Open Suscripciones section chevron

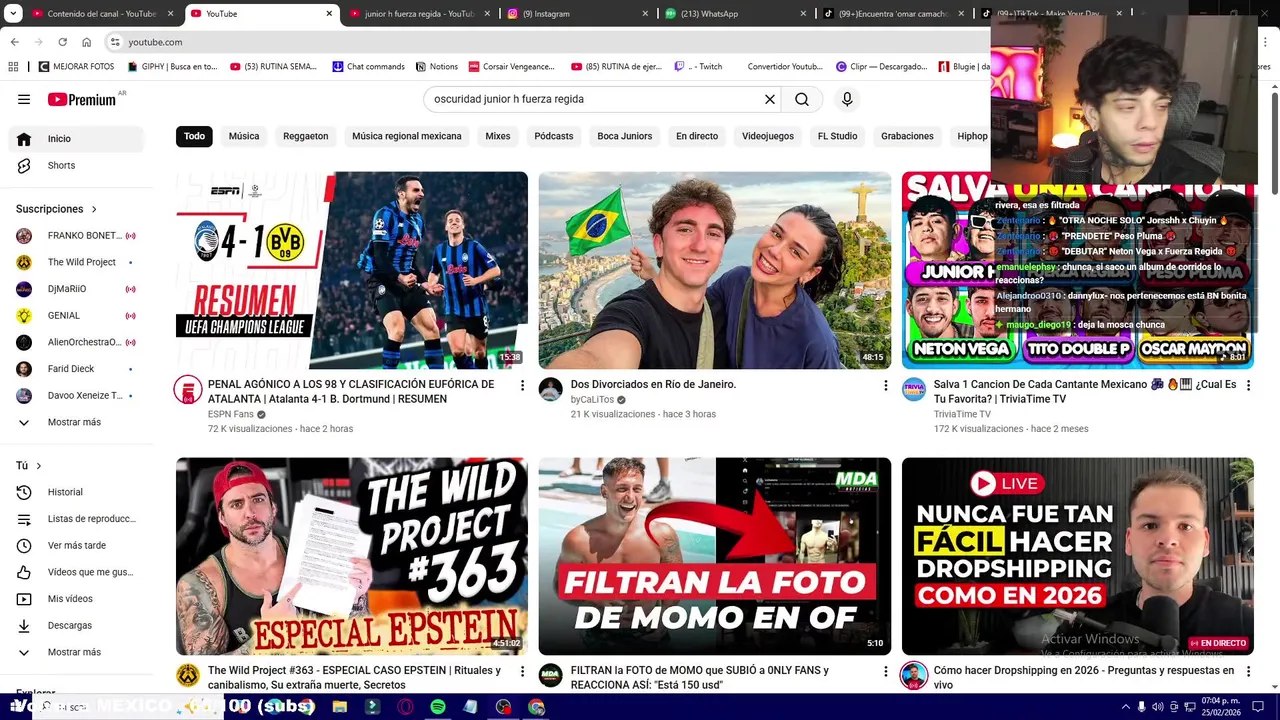pyautogui.click(x=94, y=209)
